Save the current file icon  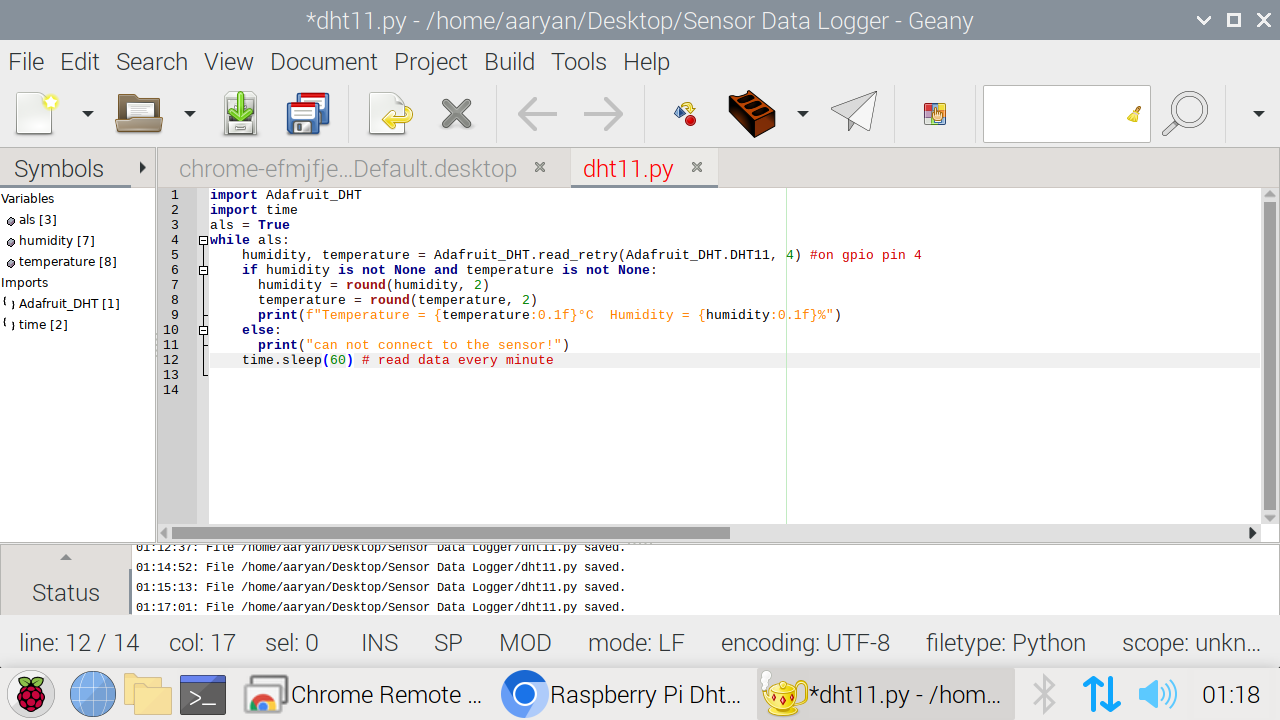[x=240, y=113]
